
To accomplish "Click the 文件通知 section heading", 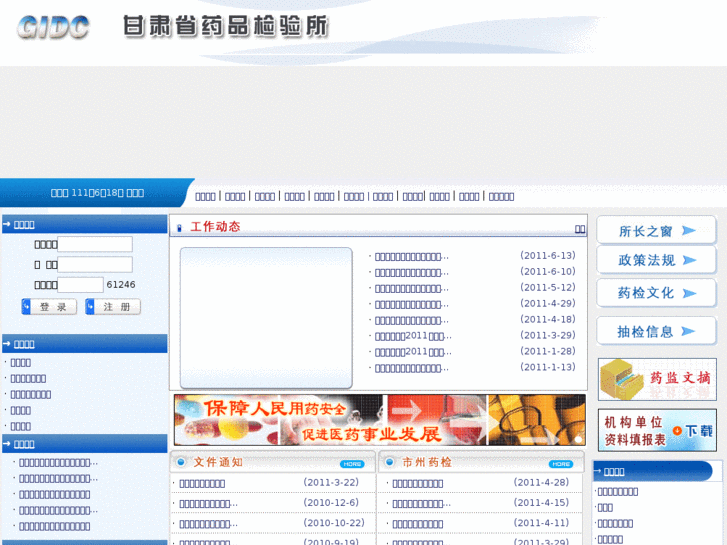I will [x=218, y=462].
